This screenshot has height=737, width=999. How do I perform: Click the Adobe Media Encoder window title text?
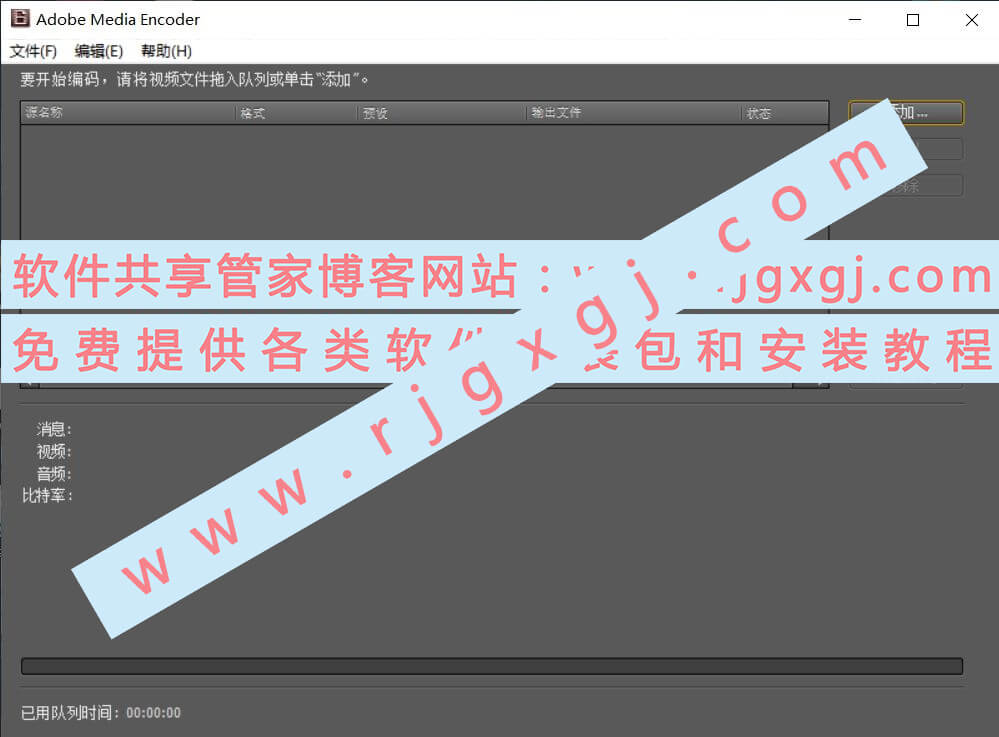(x=118, y=20)
